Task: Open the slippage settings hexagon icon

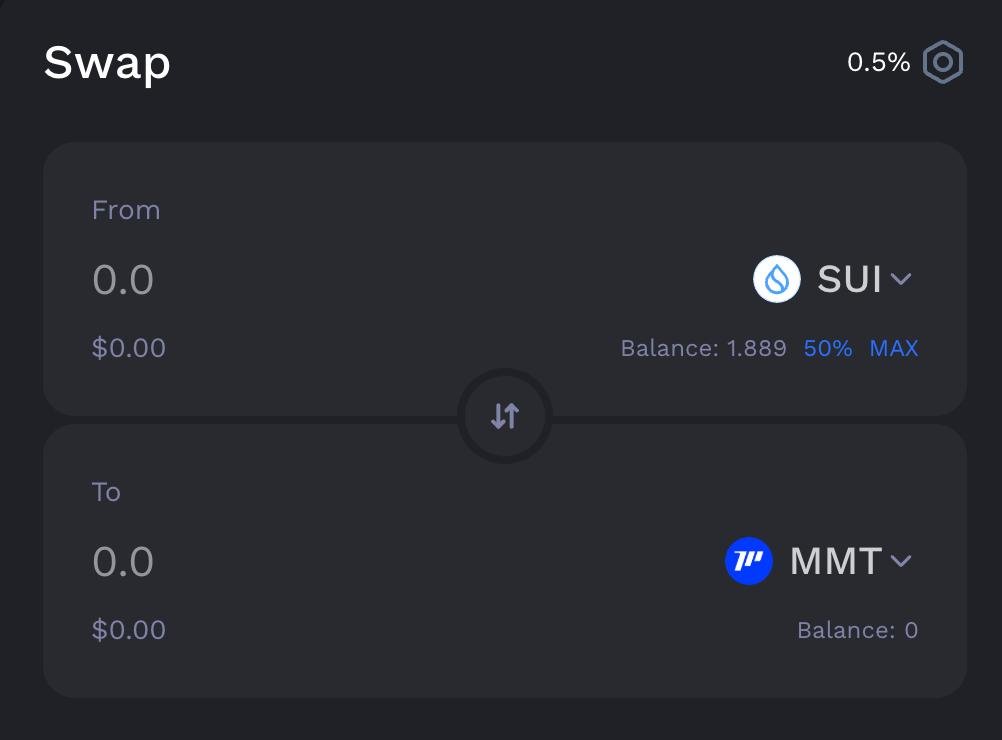Action: (x=942, y=63)
